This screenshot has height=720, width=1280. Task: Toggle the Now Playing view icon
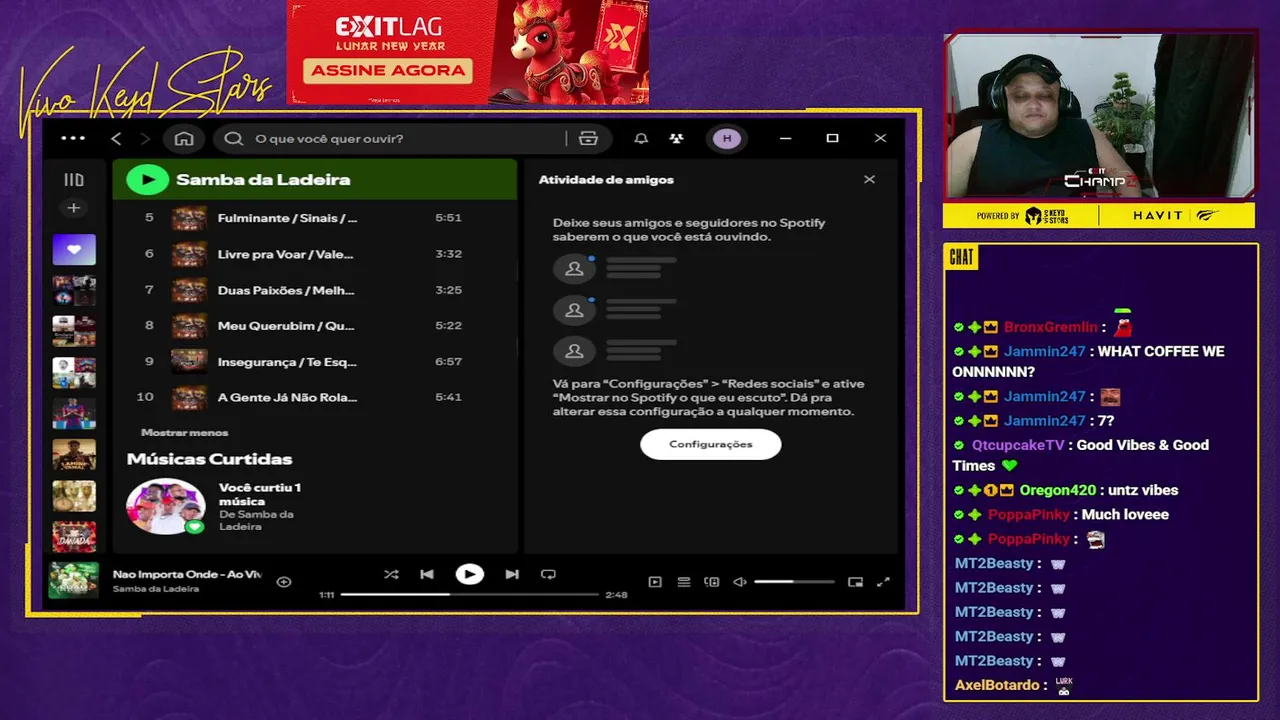click(x=655, y=582)
